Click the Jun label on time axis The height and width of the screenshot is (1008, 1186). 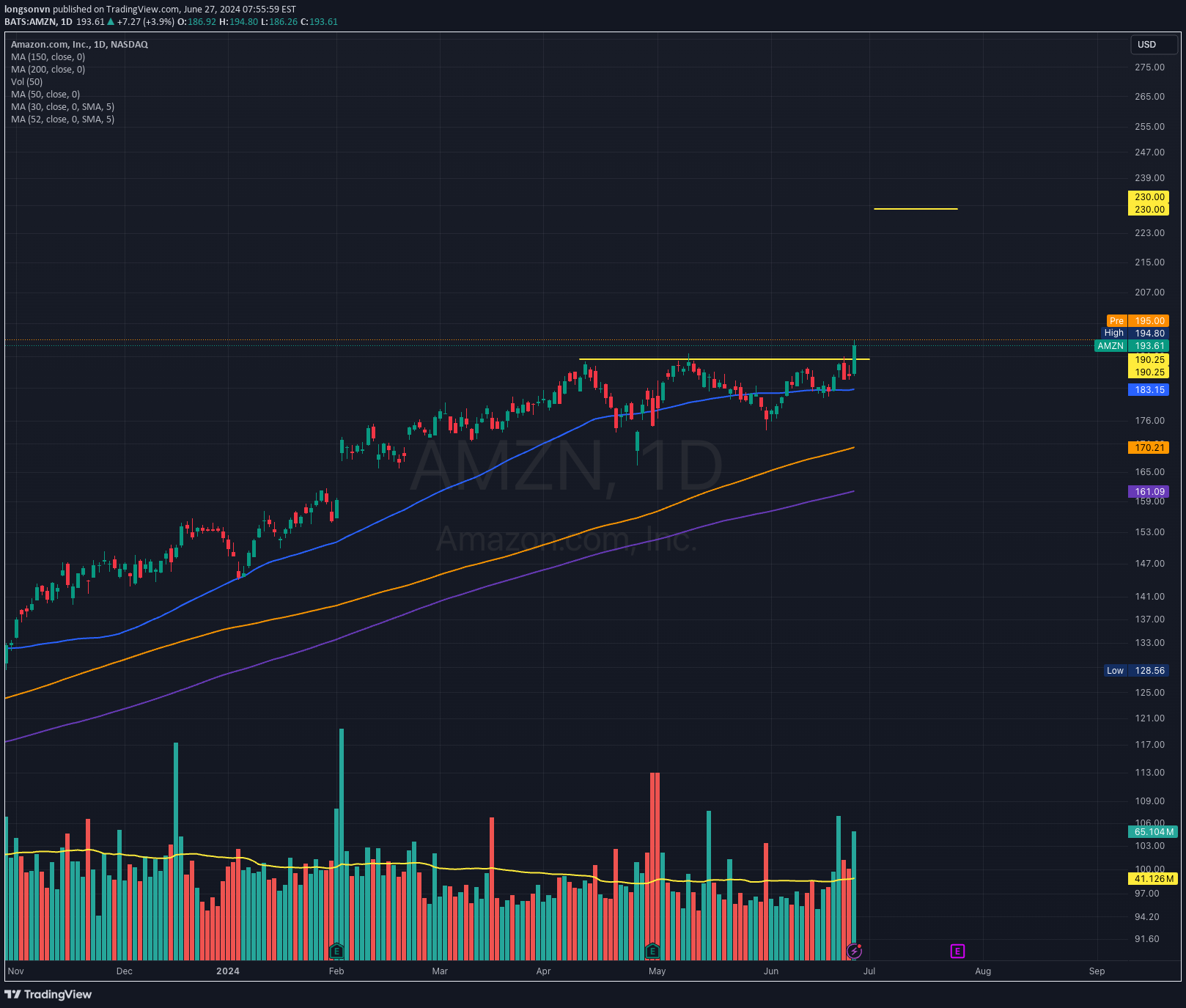click(x=771, y=971)
